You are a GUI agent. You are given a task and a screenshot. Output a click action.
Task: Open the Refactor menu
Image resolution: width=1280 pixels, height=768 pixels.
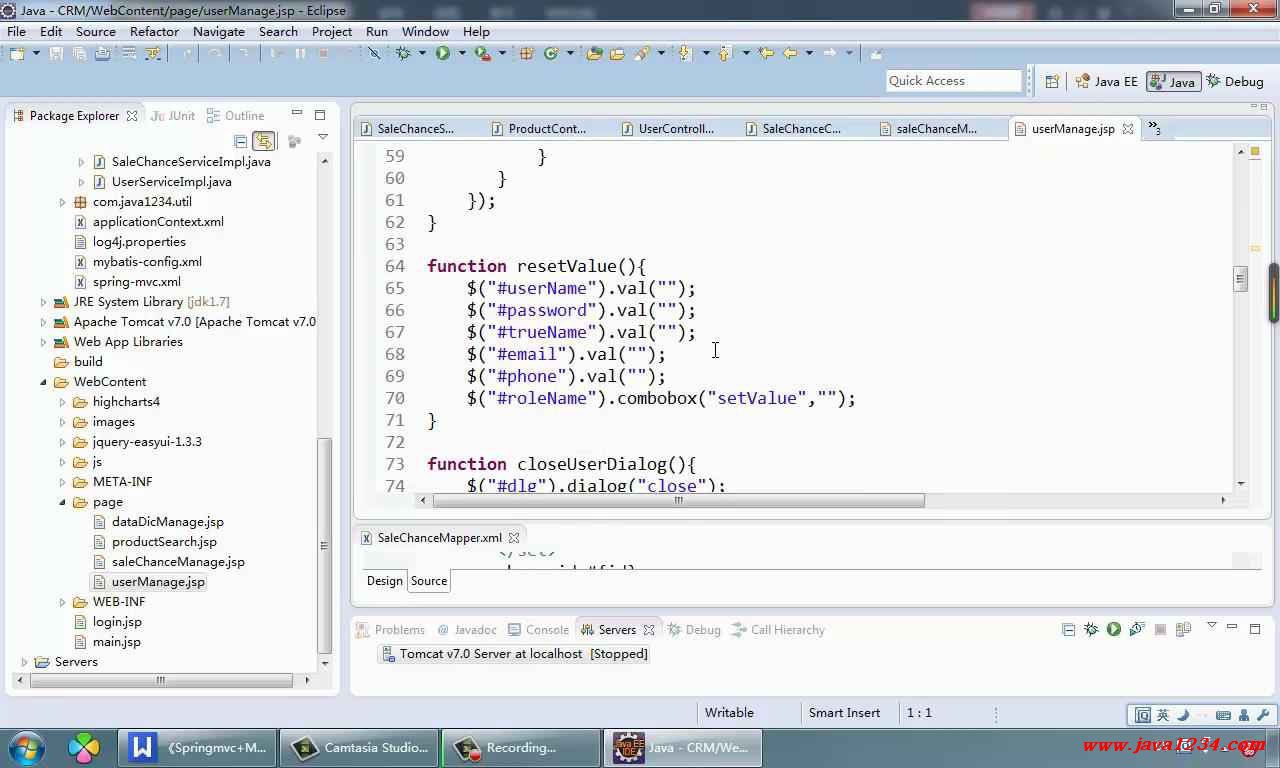(x=154, y=31)
